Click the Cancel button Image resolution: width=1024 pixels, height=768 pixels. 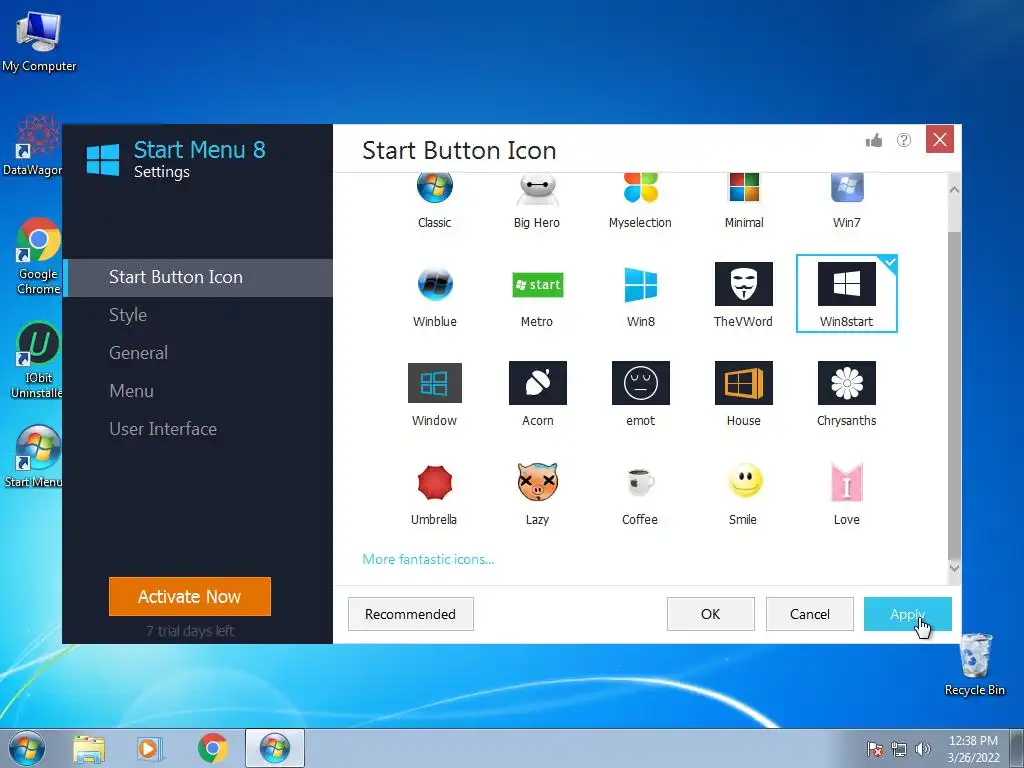[x=810, y=614]
